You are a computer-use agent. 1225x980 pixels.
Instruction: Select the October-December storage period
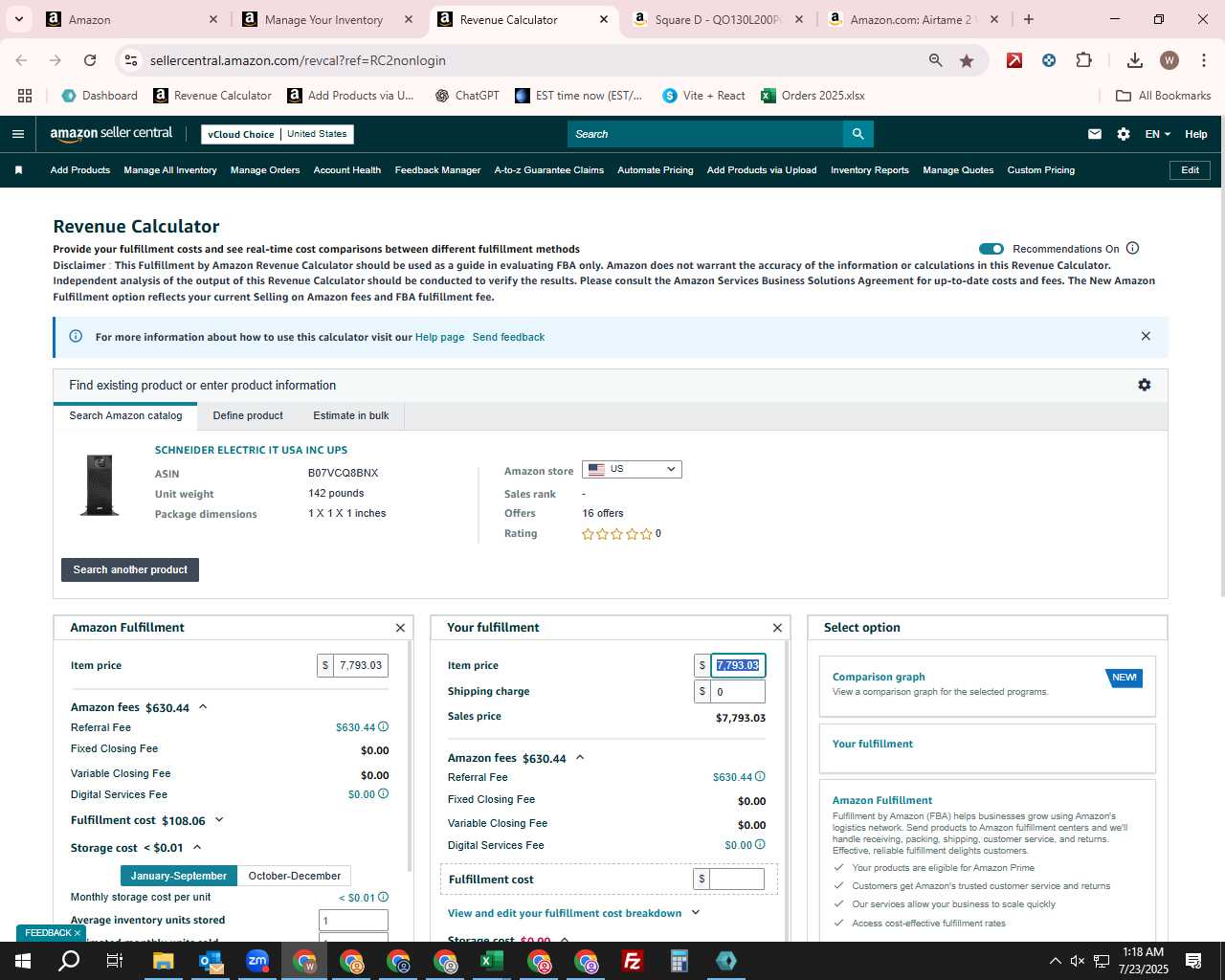[295, 876]
